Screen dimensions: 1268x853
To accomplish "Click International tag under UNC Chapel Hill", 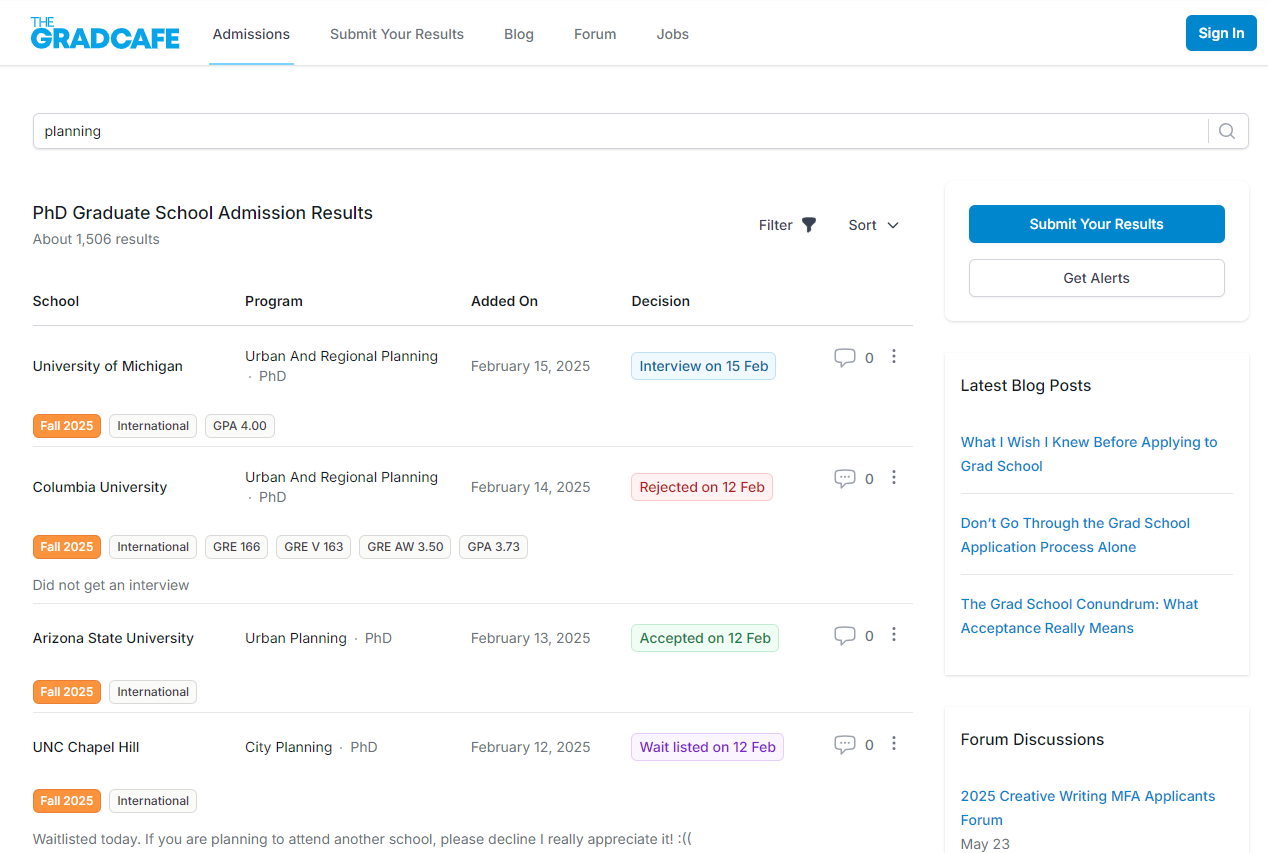I will point(153,801).
